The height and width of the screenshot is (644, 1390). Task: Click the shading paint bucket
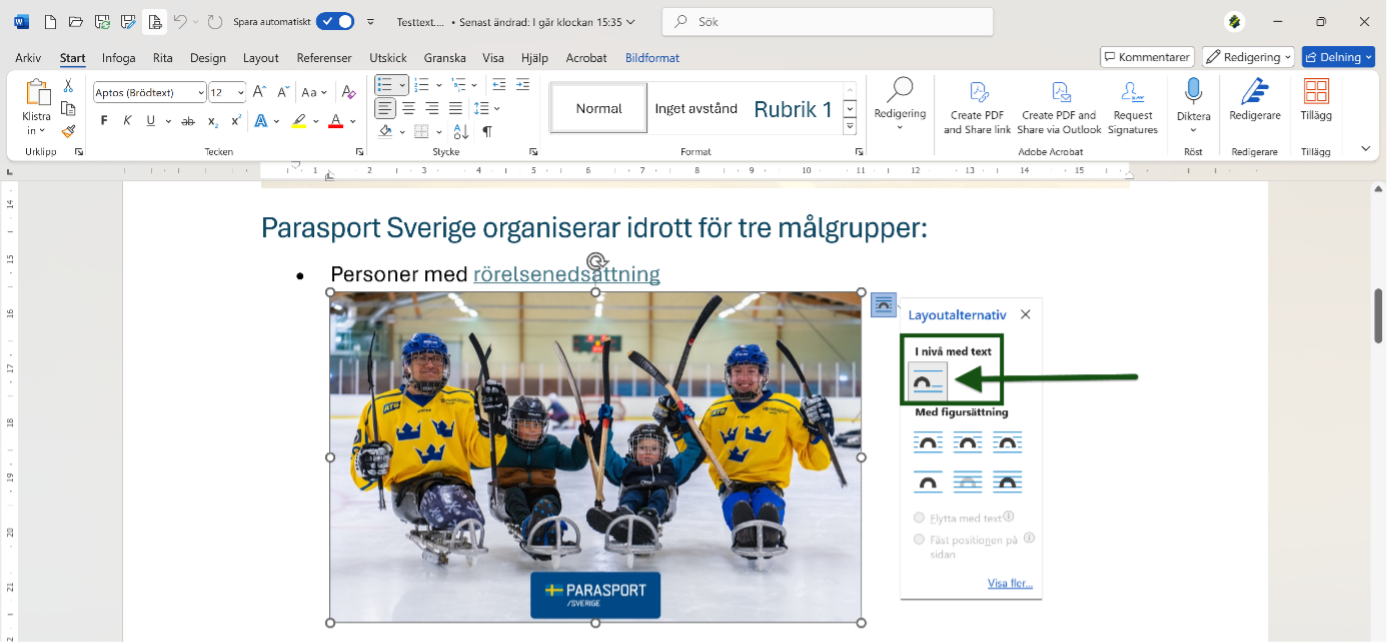[x=386, y=131]
